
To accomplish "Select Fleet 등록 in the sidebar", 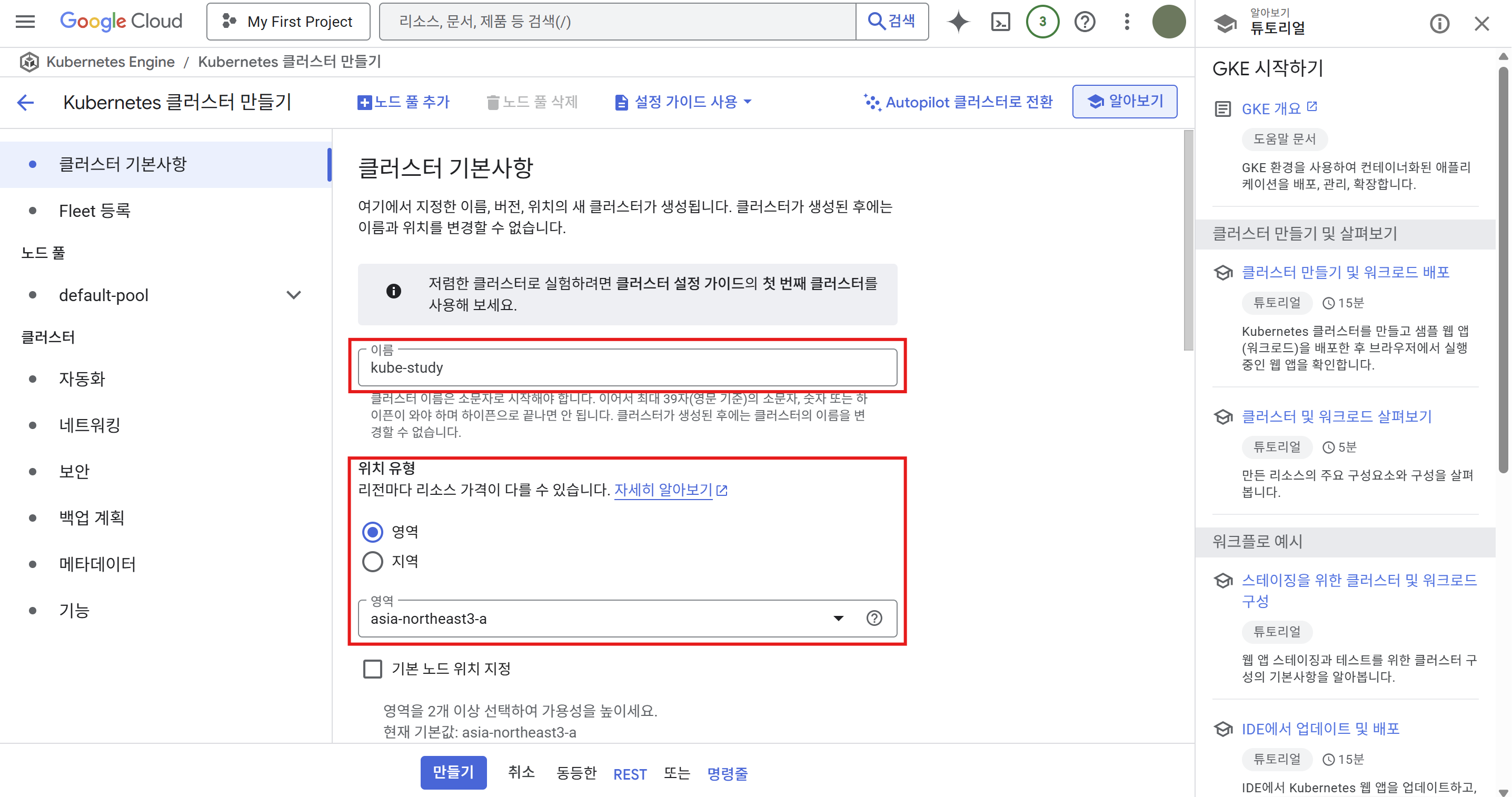I will (95, 211).
